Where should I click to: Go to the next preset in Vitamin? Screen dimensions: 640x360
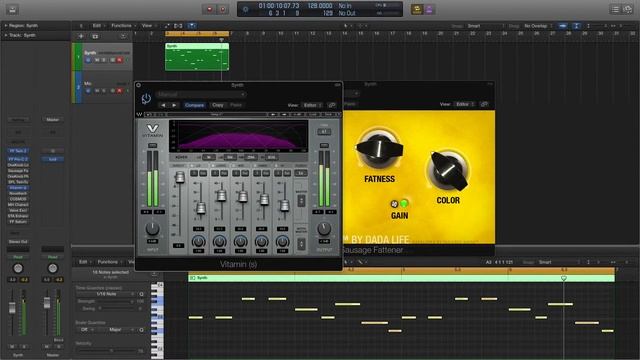point(174,105)
